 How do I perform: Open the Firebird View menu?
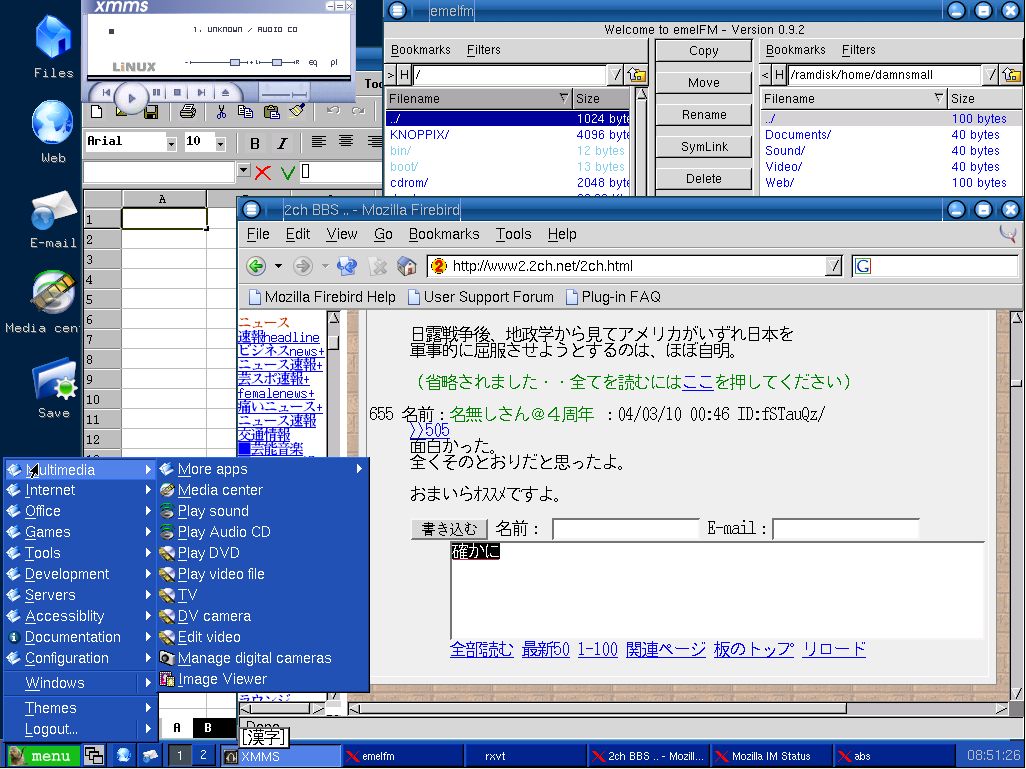point(342,234)
